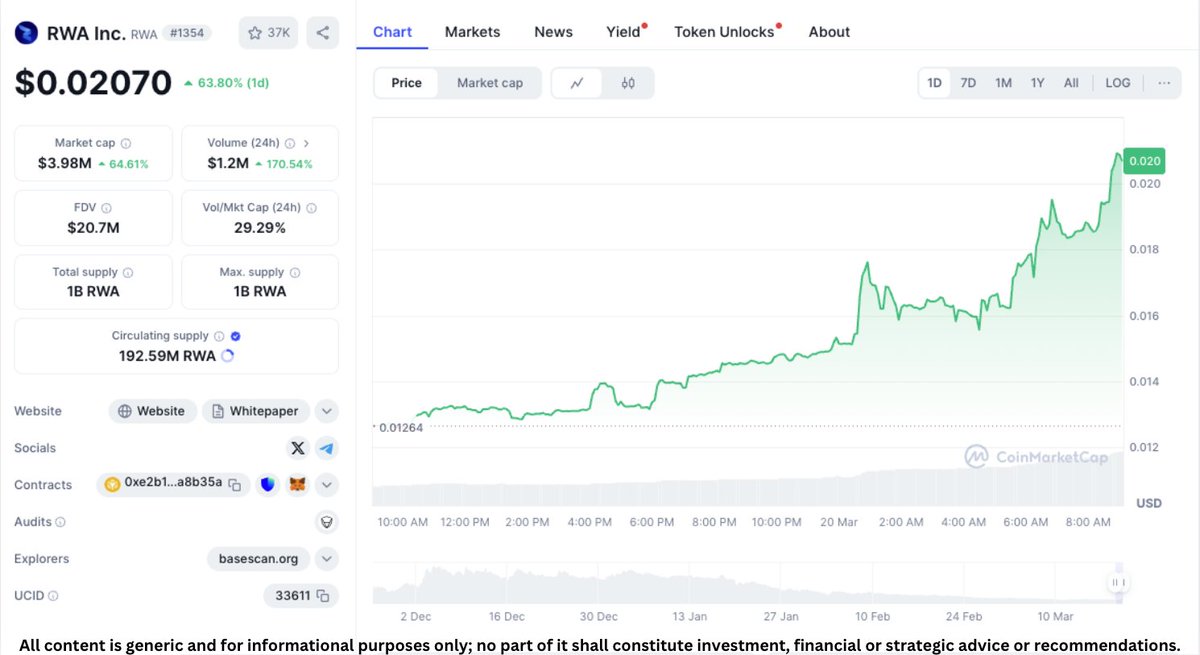Open the Volume (24h) arrow
Screen dimensions: 1200x655
click(x=306, y=143)
